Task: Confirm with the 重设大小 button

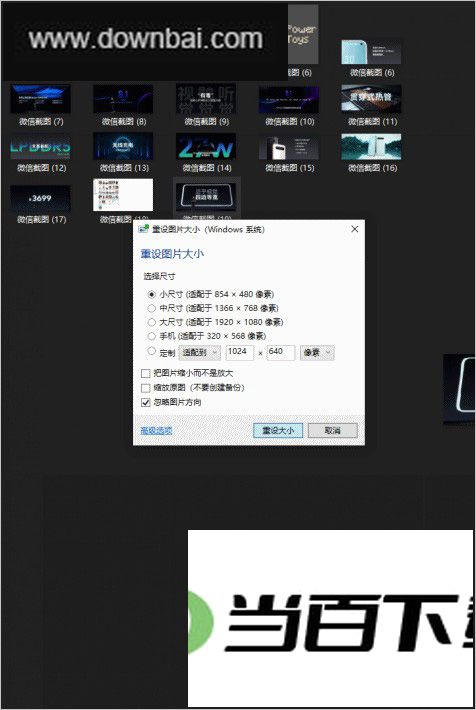Action: (x=278, y=431)
